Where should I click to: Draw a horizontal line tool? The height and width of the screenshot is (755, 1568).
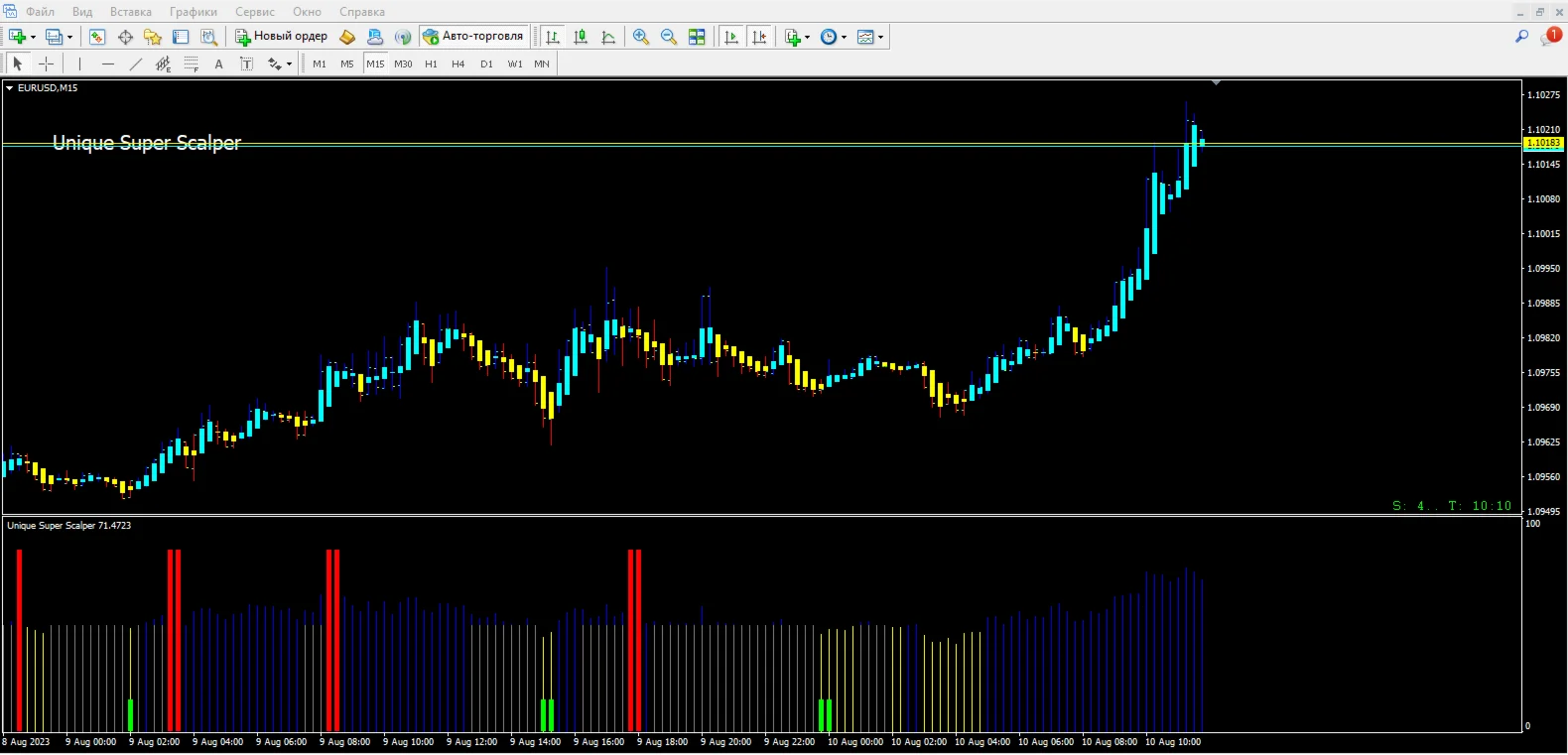pos(108,63)
